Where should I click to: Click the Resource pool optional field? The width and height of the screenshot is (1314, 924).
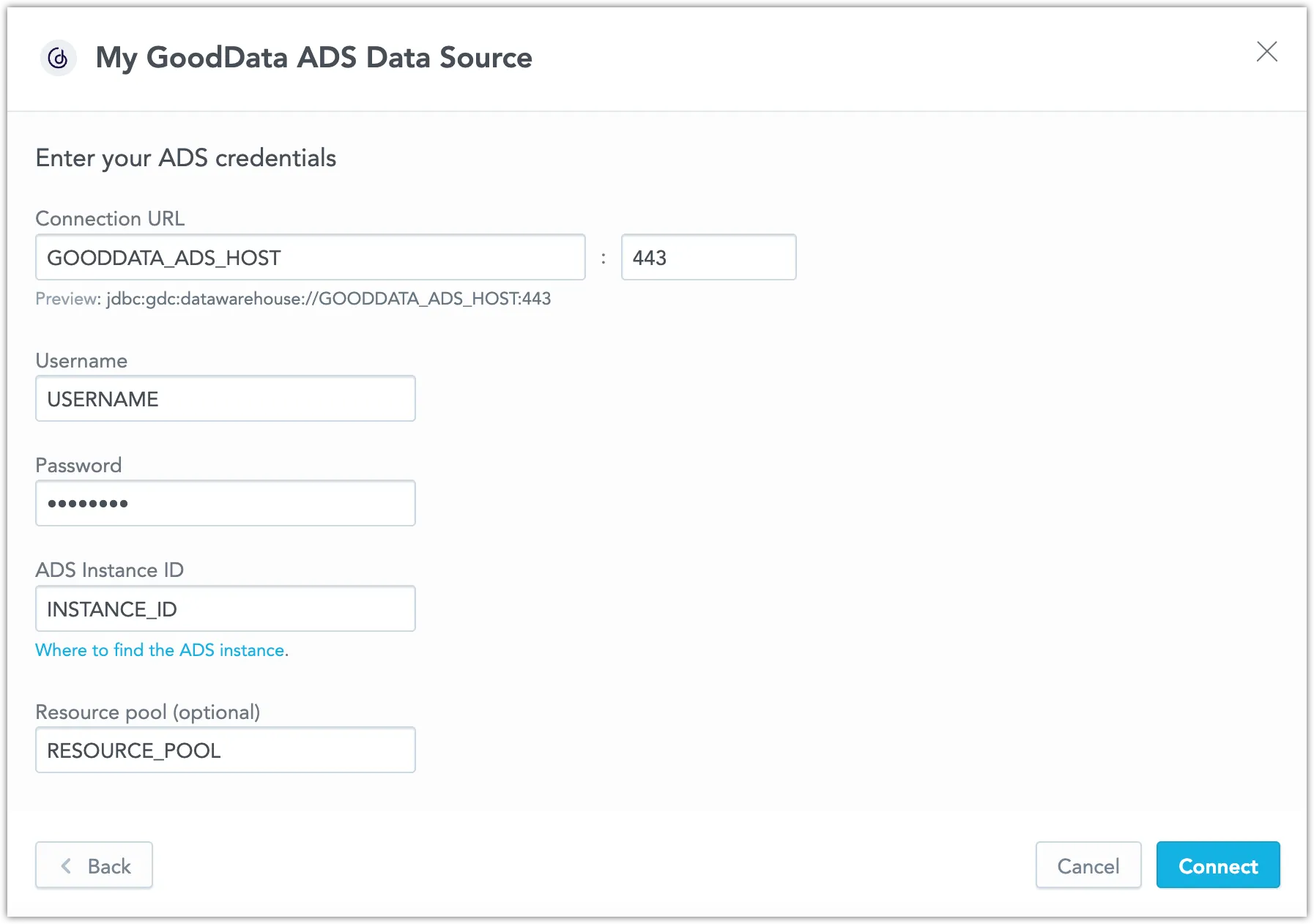coord(225,750)
